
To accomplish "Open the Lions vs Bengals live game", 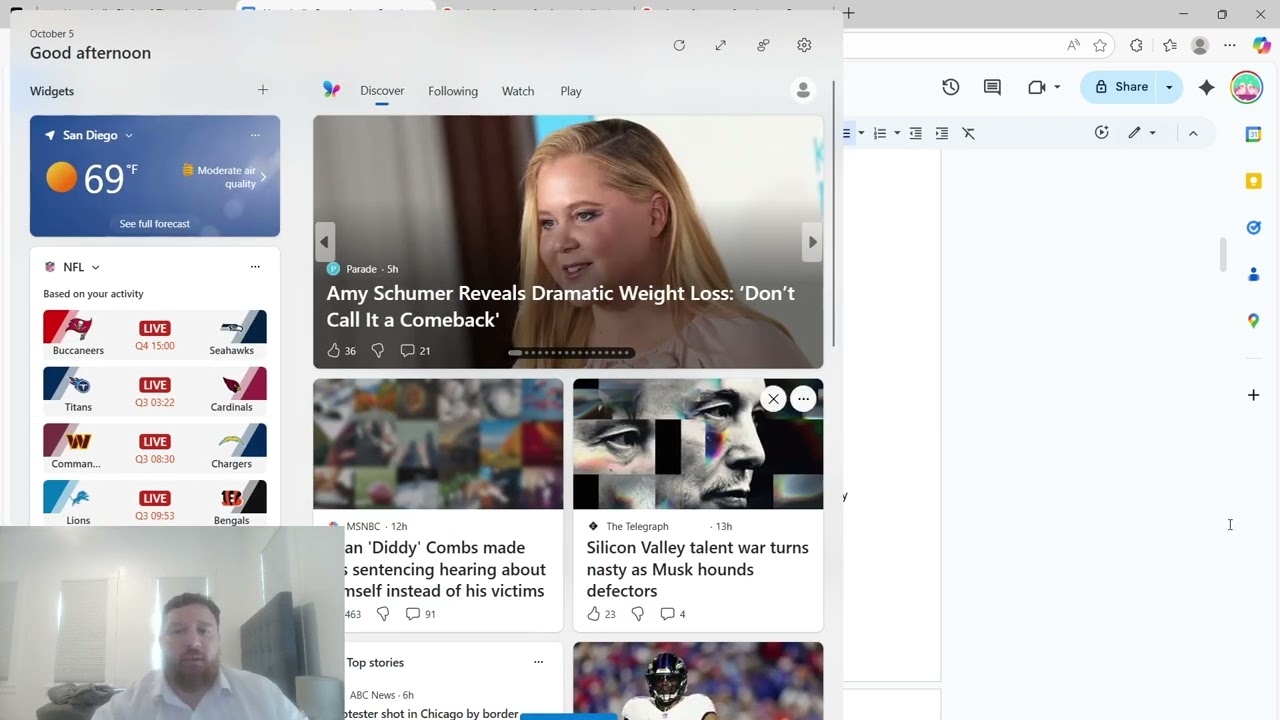I will (155, 504).
